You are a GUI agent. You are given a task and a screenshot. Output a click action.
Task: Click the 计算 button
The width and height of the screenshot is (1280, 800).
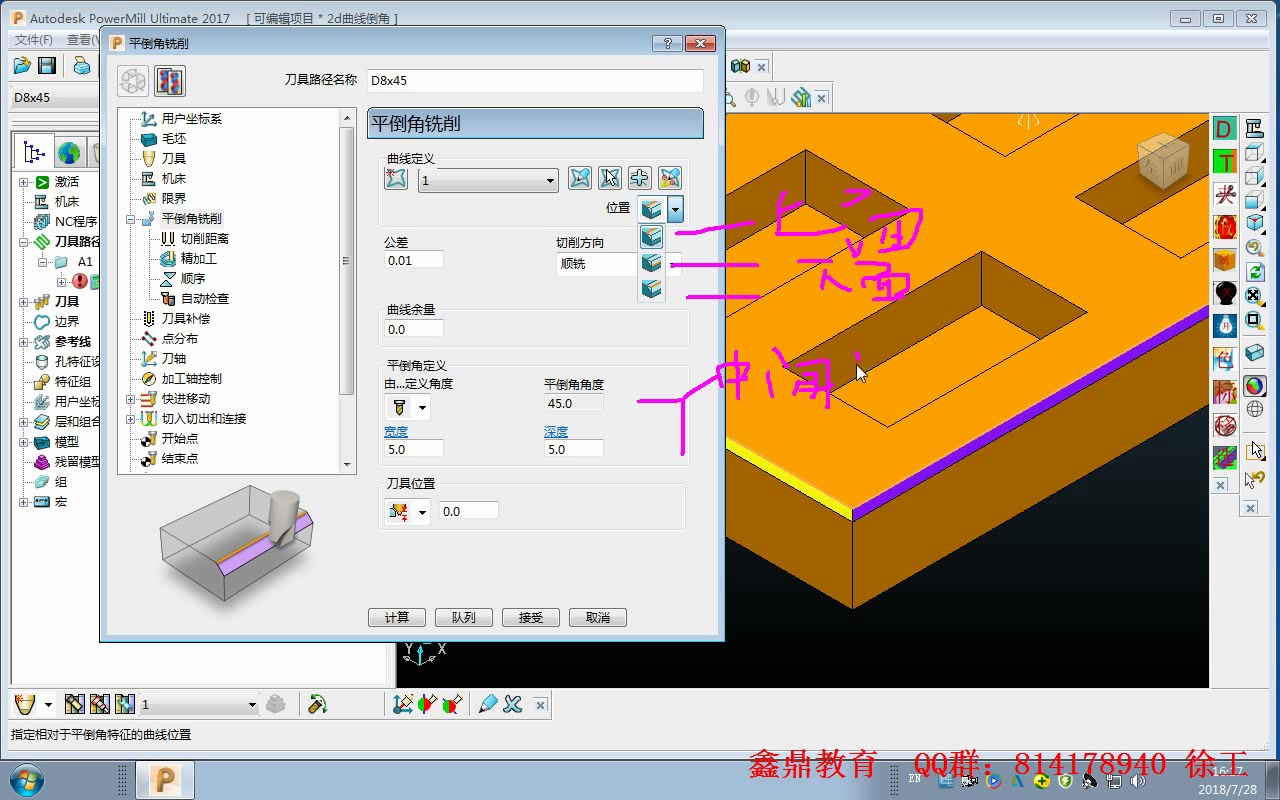click(397, 617)
